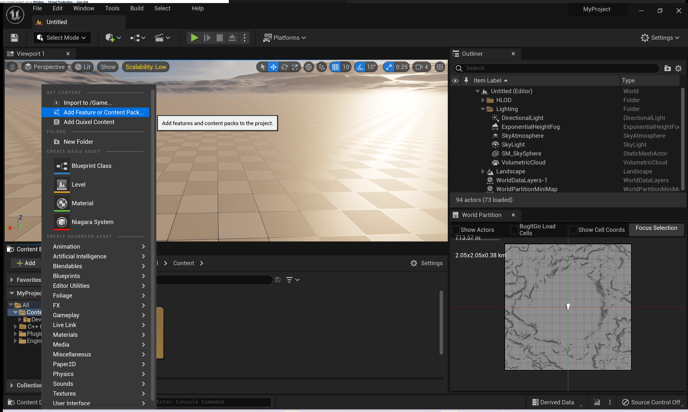
Task: Click the Outliner search field
Action: (x=557, y=68)
